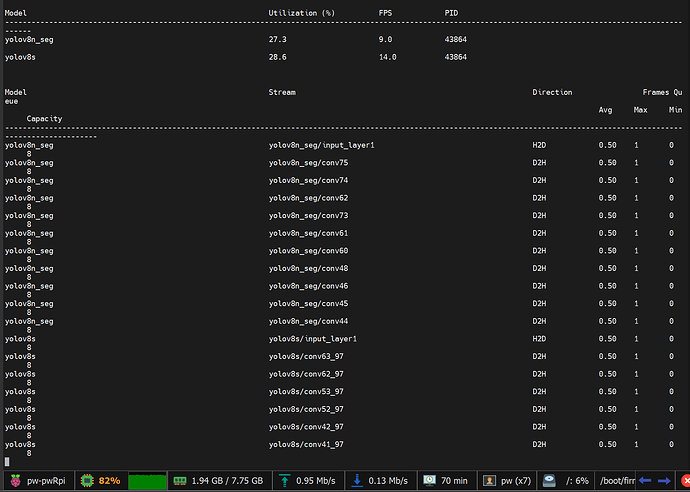Click the 1.94 GB / 7.75 GB memory readout
The width and height of the screenshot is (690, 492).
[229, 480]
